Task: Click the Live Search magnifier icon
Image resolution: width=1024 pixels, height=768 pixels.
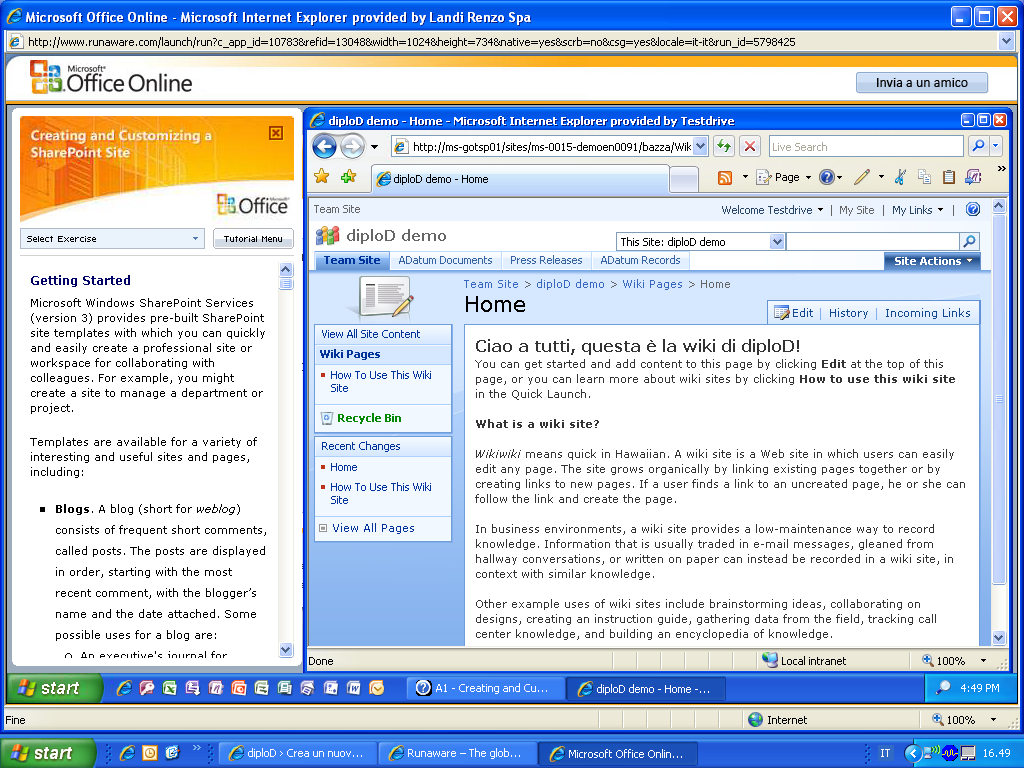Action: [978, 146]
